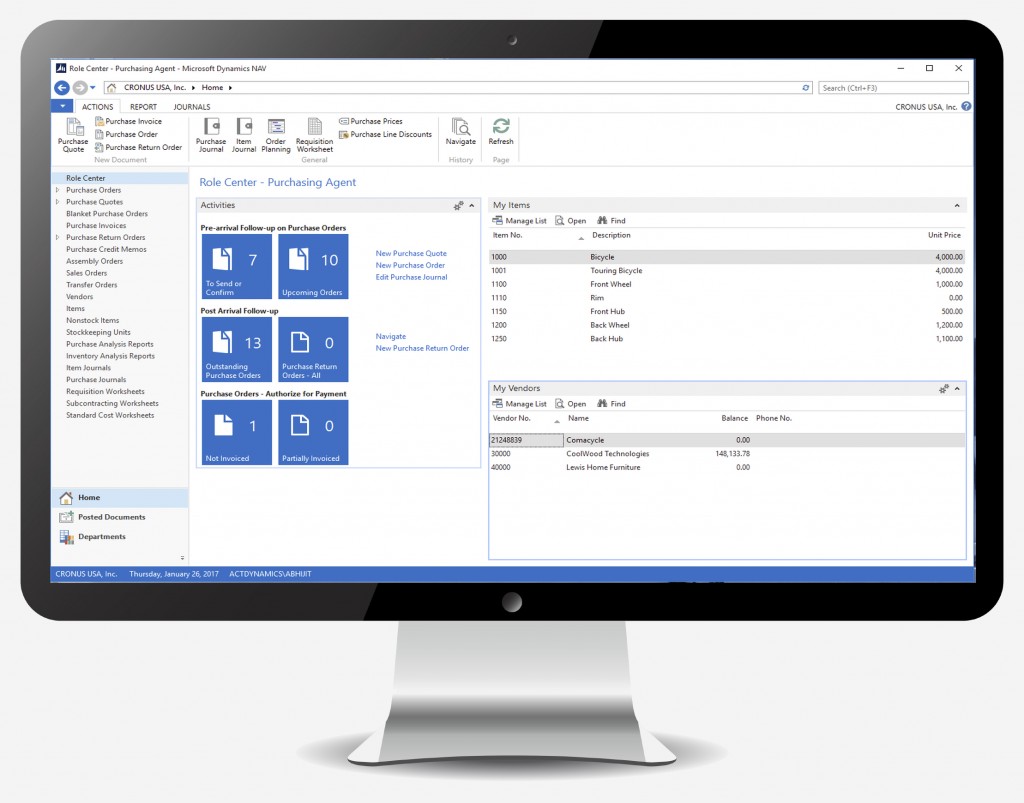
Task: Open the Item Journal from the ribbon
Action: pyautogui.click(x=244, y=135)
